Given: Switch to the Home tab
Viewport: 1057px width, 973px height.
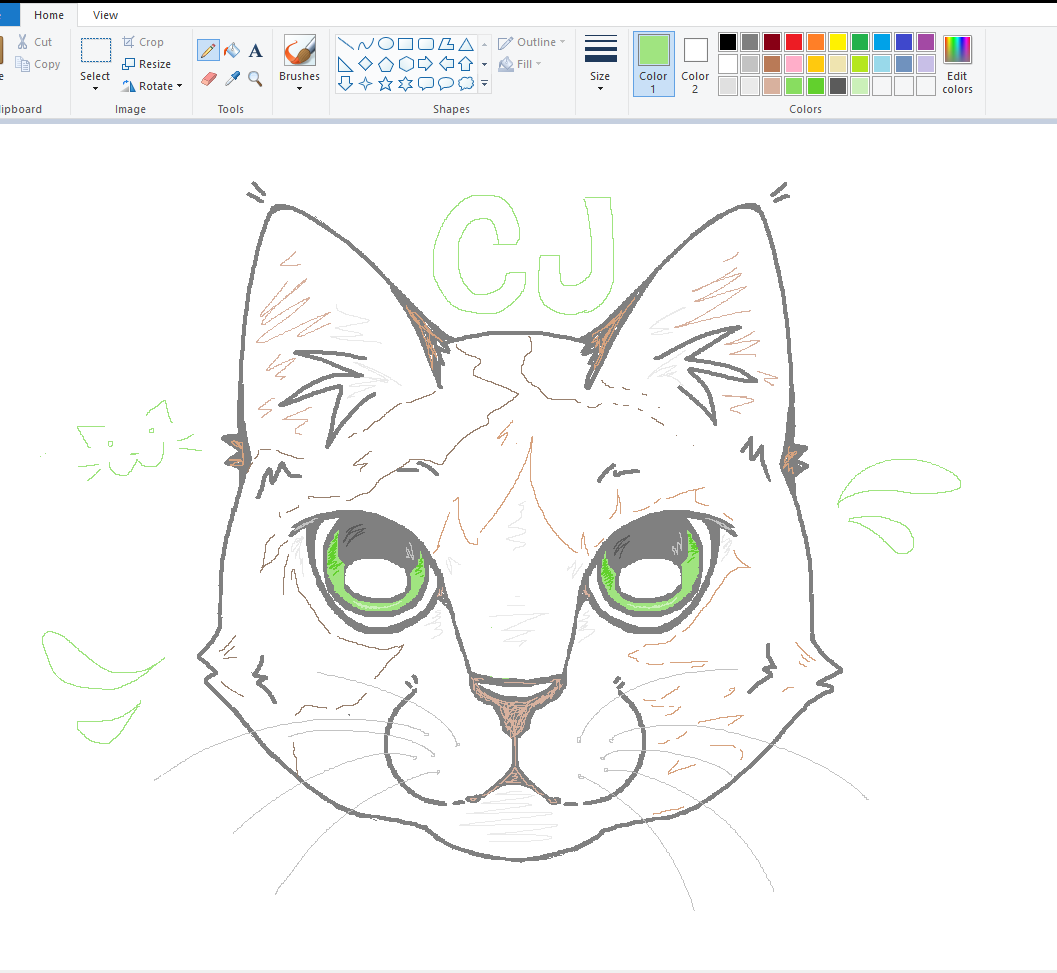Looking at the screenshot, I should click(x=49, y=15).
